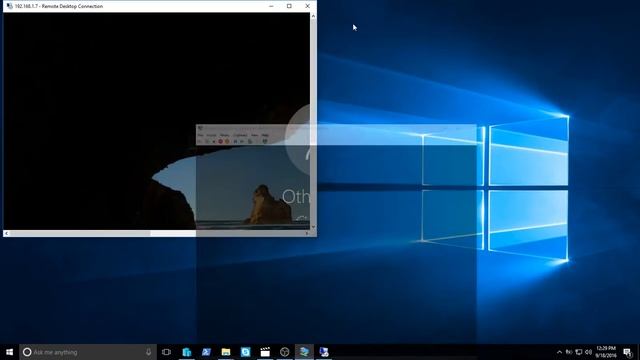The image size is (640, 360).
Task: Open the Action Center notifications icon
Action: click(627, 352)
